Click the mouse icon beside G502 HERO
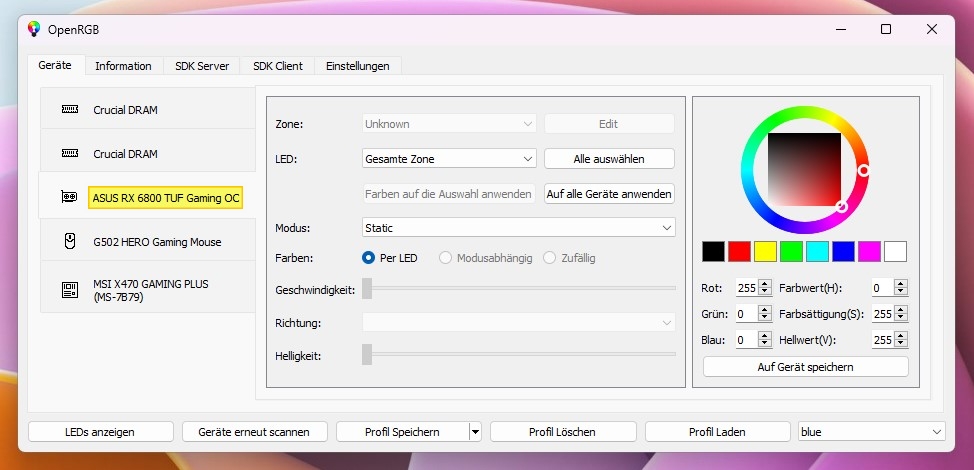The image size is (974, 470). [x=70, y=241]
